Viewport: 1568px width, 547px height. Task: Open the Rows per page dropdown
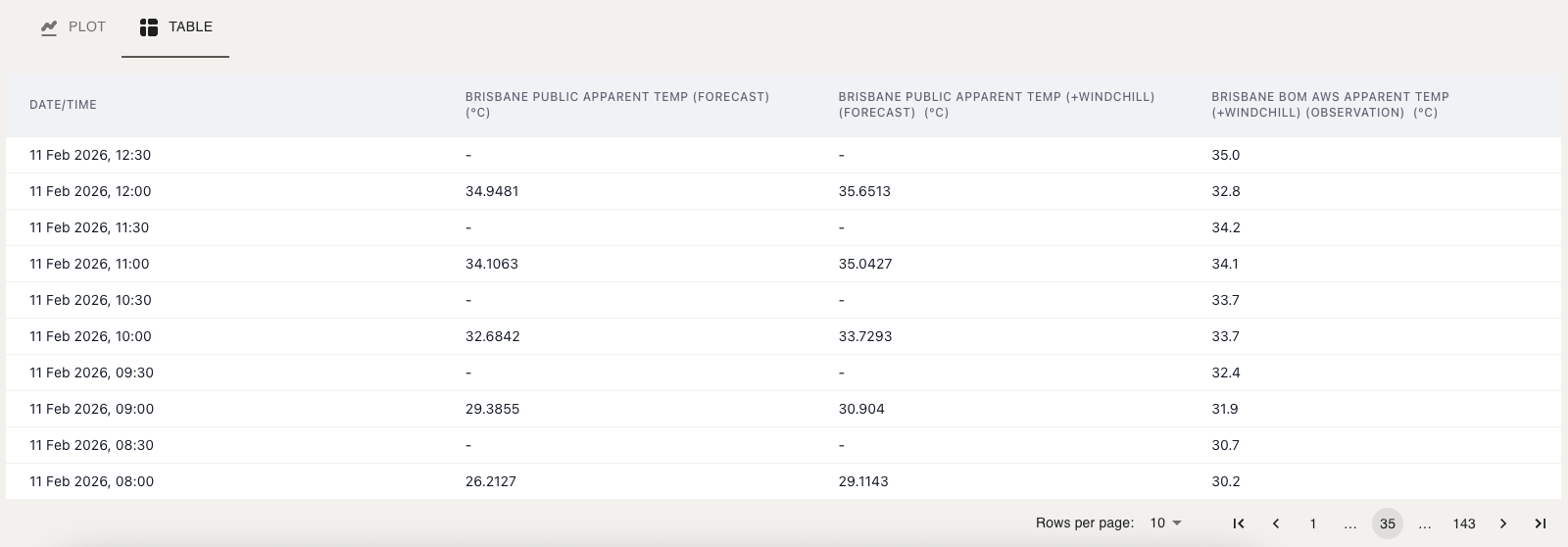1165,523
